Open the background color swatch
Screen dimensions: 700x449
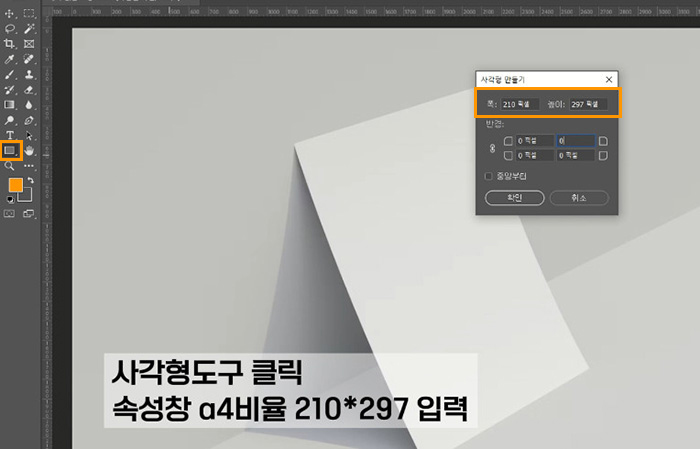click(x=27, y=196)
